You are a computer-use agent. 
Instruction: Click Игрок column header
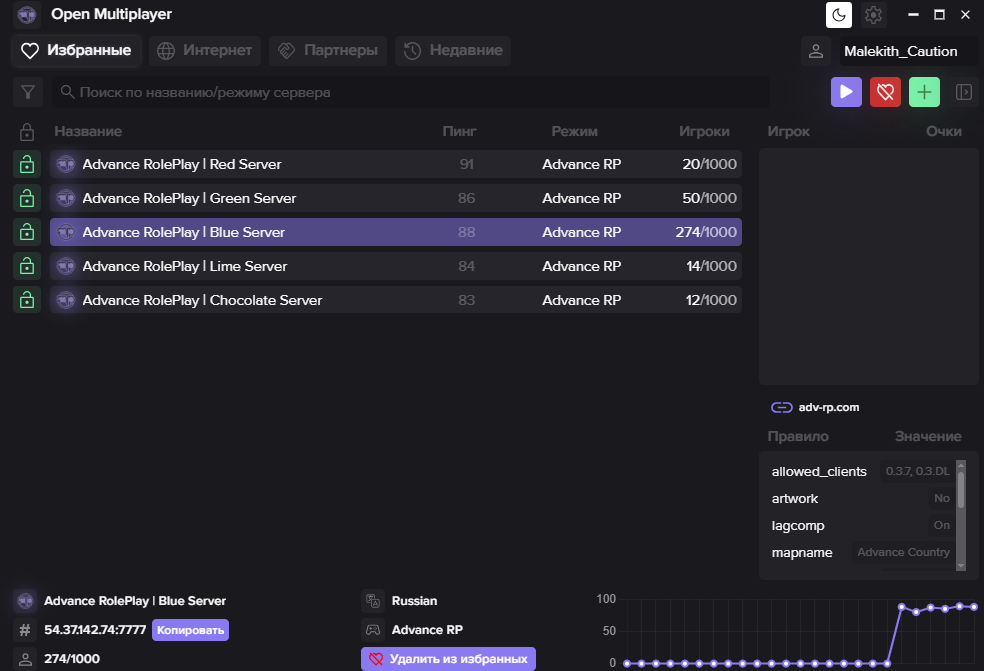(788, 131)
